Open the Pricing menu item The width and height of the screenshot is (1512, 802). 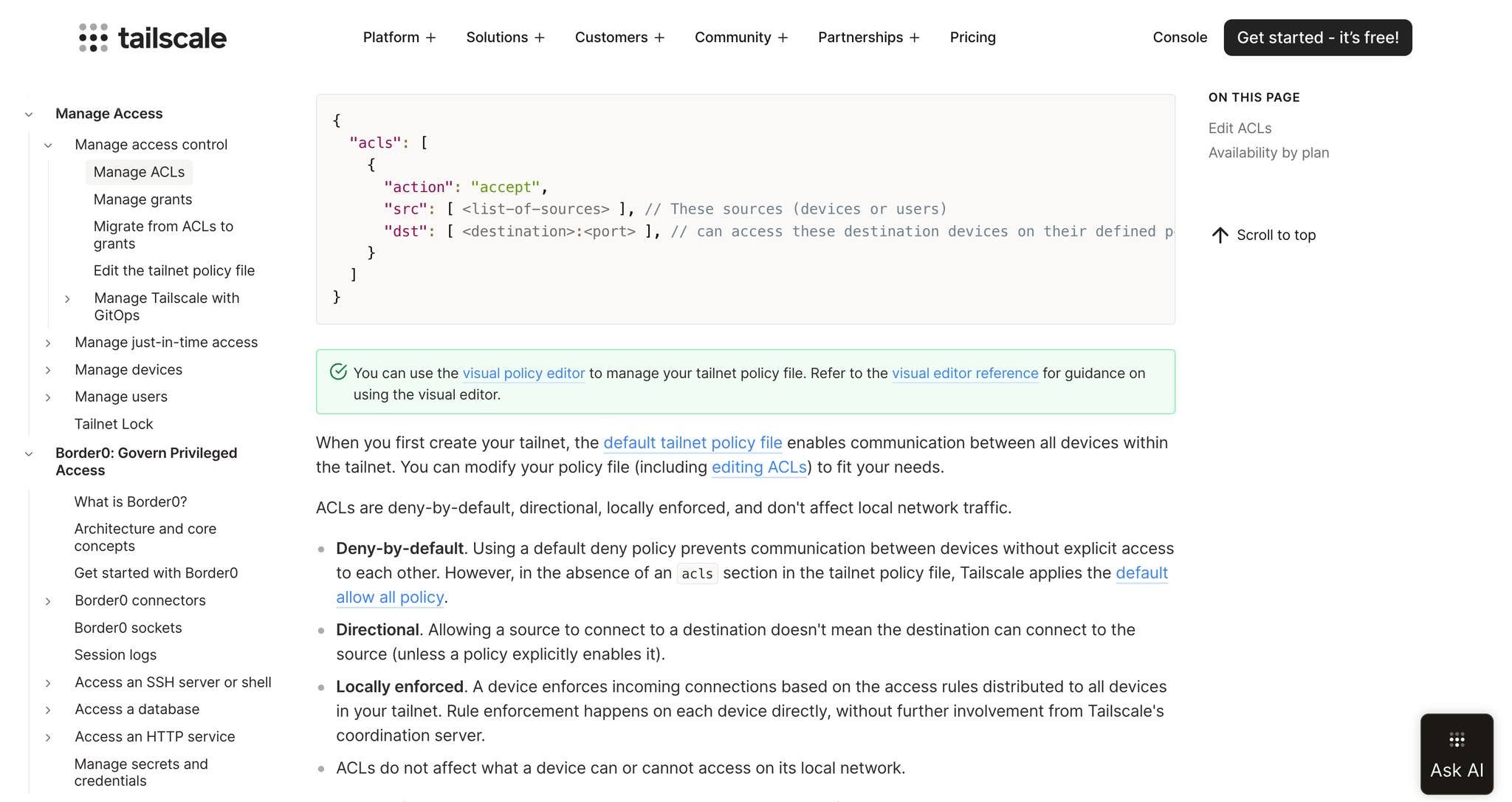coord(972,37)
